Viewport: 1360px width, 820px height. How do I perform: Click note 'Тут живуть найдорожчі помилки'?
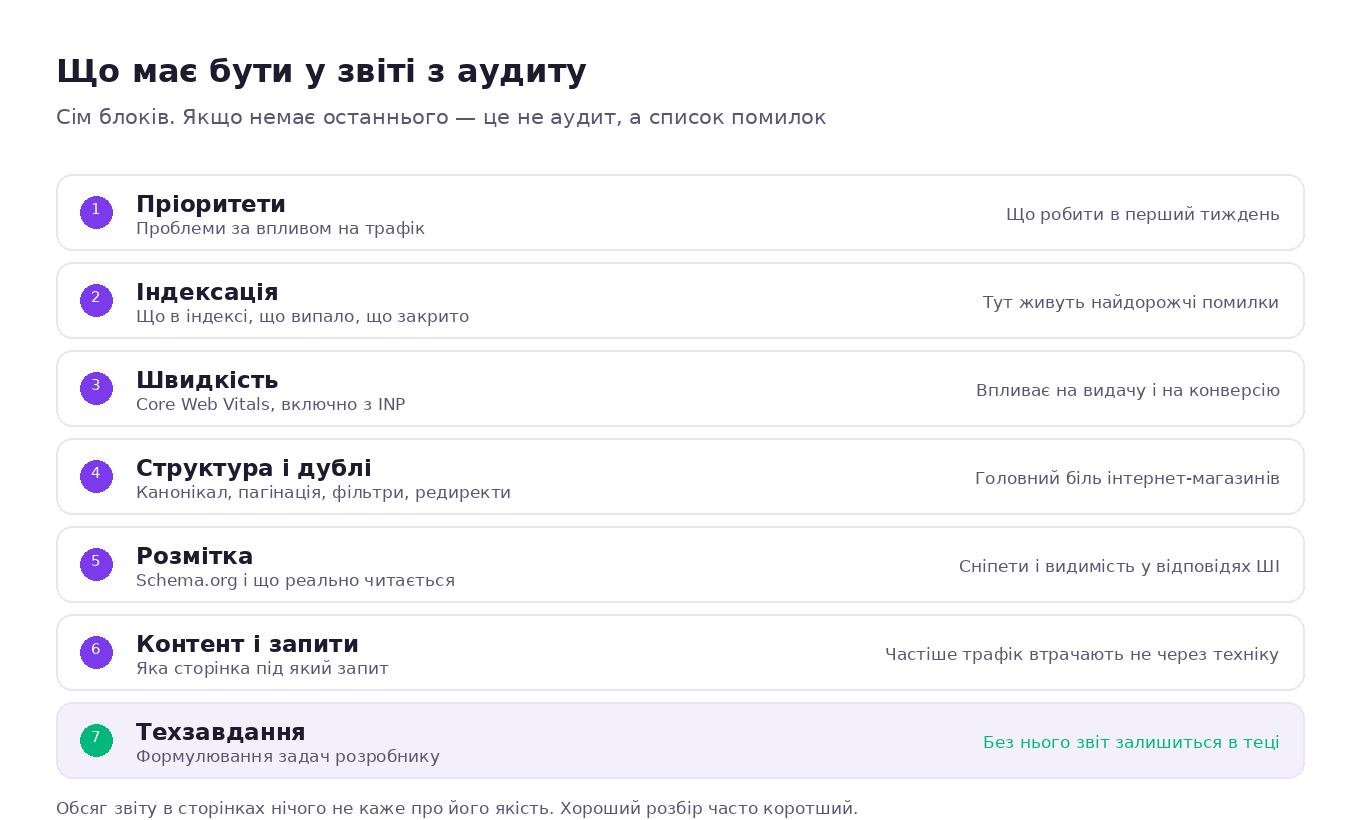pyautogui.click(x=1131, y=303)
